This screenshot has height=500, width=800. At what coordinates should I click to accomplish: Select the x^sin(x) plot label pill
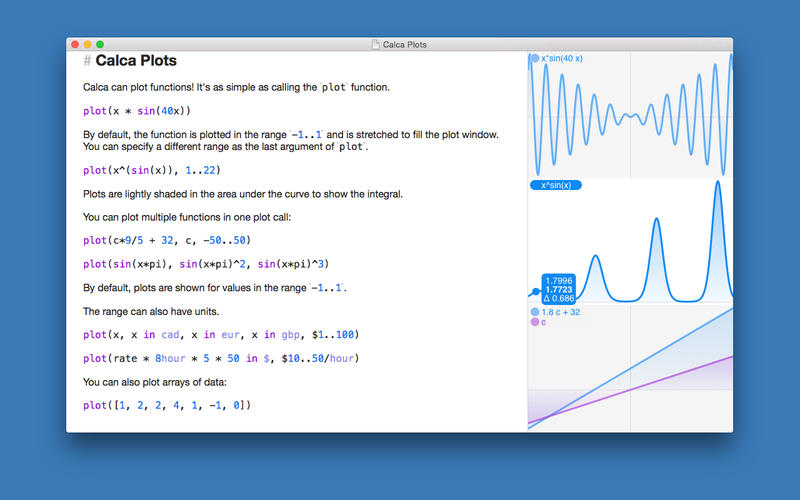(556, 185)
